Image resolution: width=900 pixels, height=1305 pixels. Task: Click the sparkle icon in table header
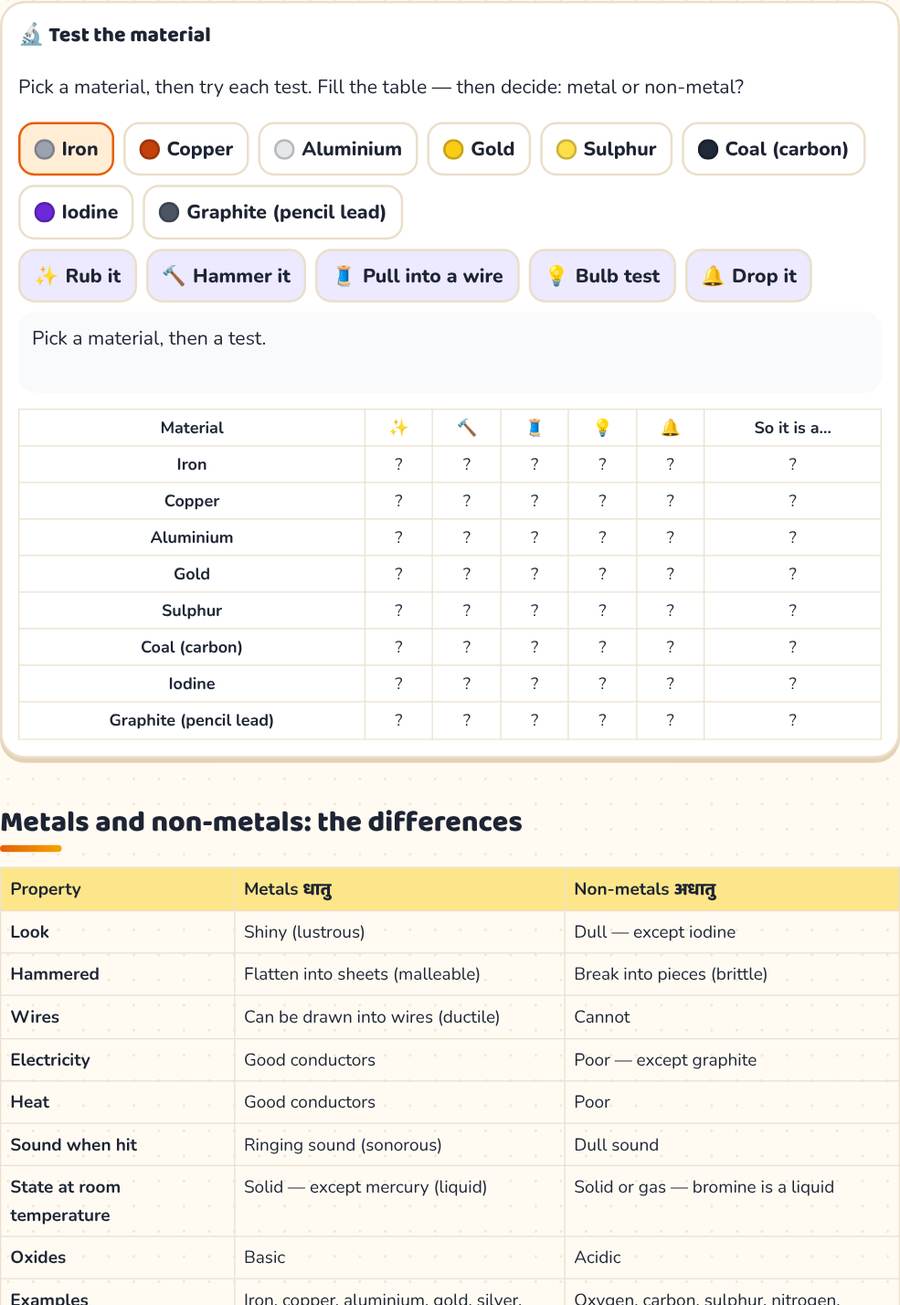pyautogui.click(x=398, y=428)
